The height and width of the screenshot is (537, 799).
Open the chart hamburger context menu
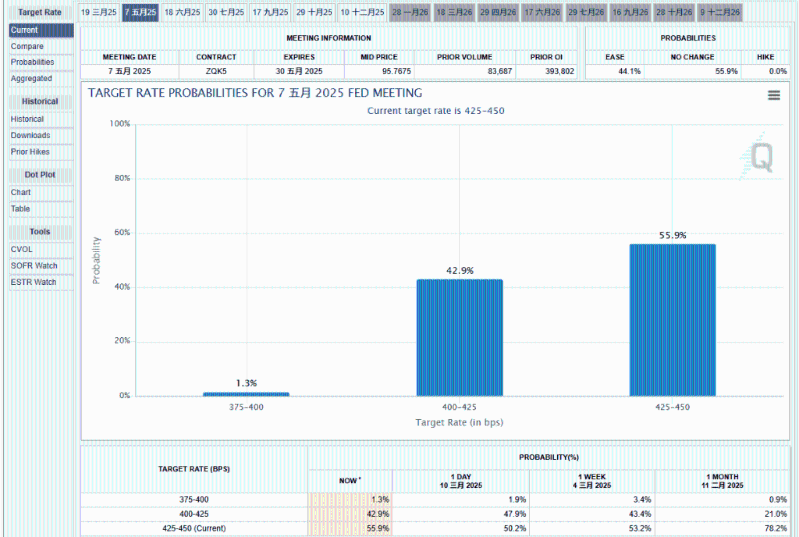click(x=773, y=95)
